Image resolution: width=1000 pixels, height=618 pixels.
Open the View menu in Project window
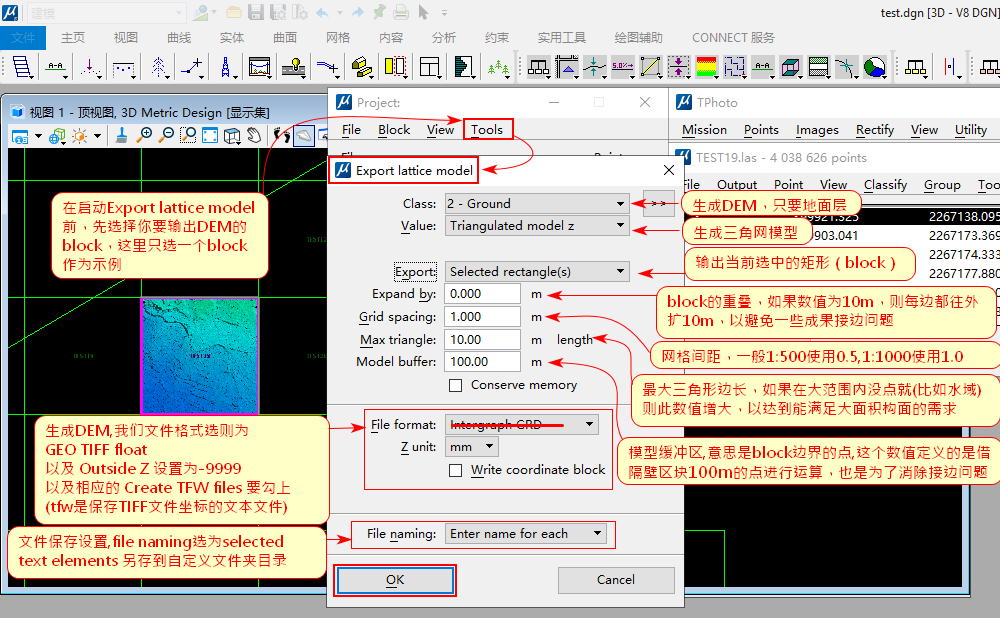pos(440,129)
